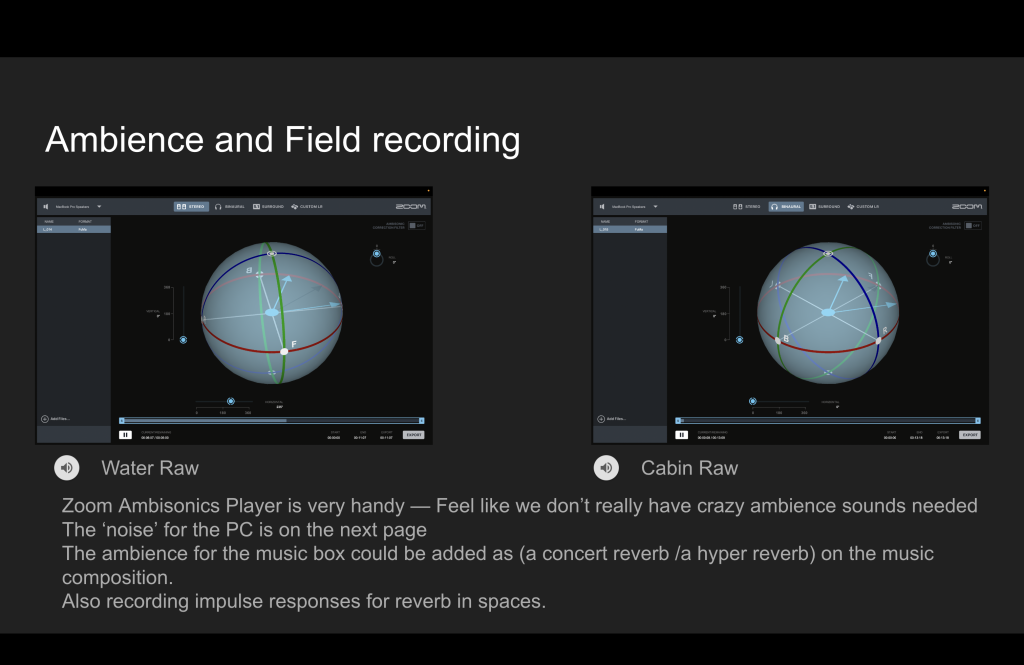This screenshot has width=1024, height=665.
Task: Click vertical slider knob in Water Raw player
Action: point(184,340)
